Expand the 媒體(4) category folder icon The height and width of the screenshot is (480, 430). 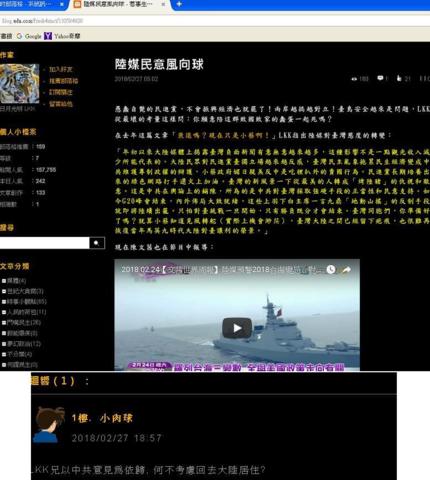coord(4,281)
